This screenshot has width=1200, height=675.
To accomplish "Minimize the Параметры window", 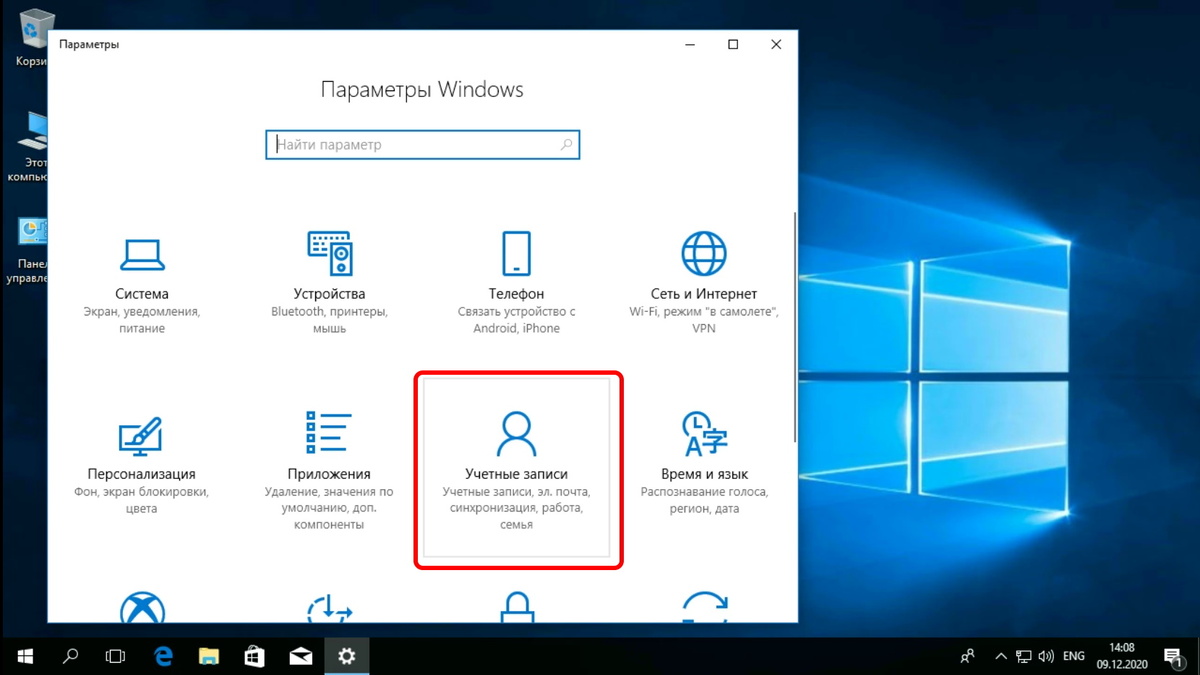I will [689, 45].
